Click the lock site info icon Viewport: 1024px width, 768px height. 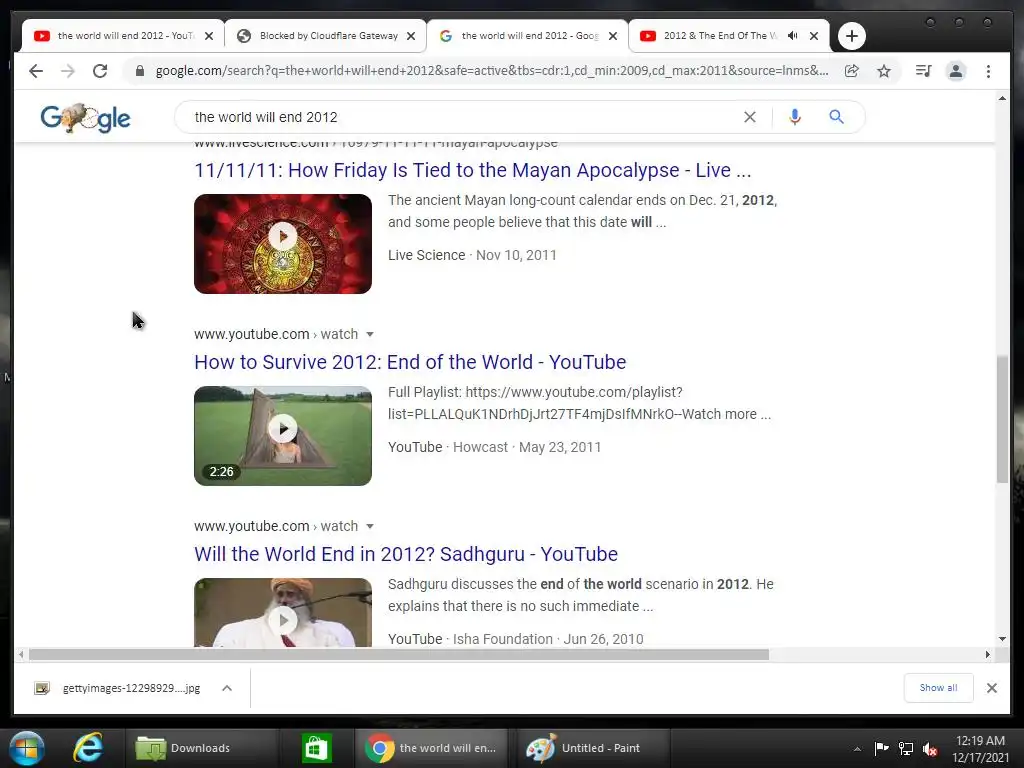pos(140,71)
